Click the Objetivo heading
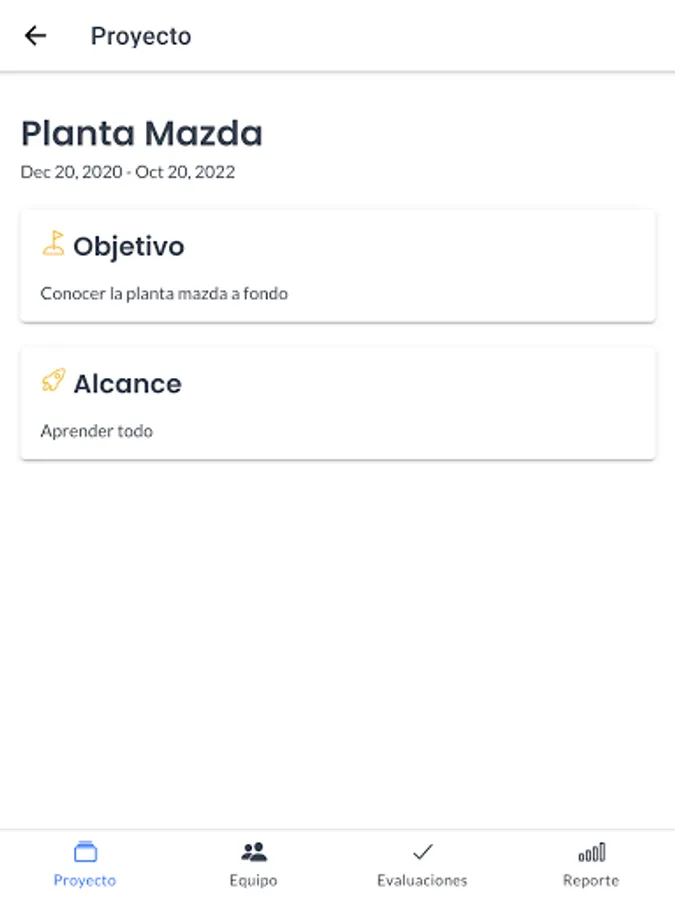Image resolution: width=675 pixels, height=900 pixels. point(128,246)
